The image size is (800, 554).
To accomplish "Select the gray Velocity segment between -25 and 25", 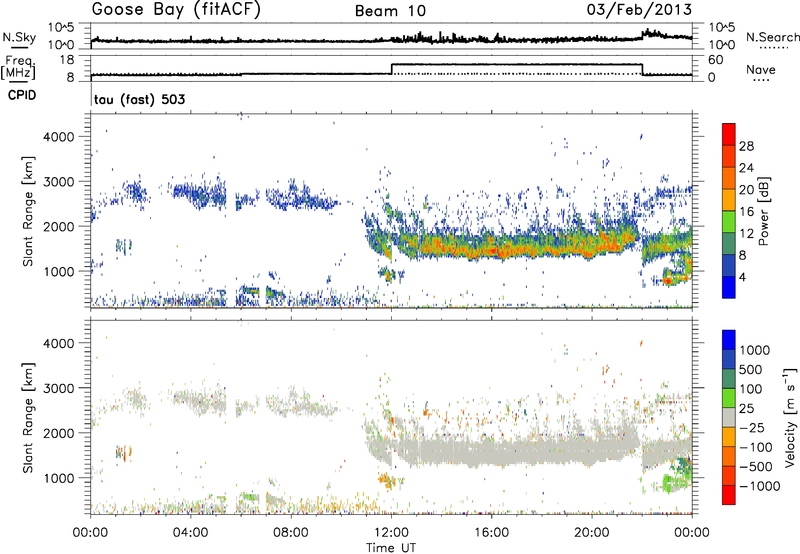I will tap(729, 417).
